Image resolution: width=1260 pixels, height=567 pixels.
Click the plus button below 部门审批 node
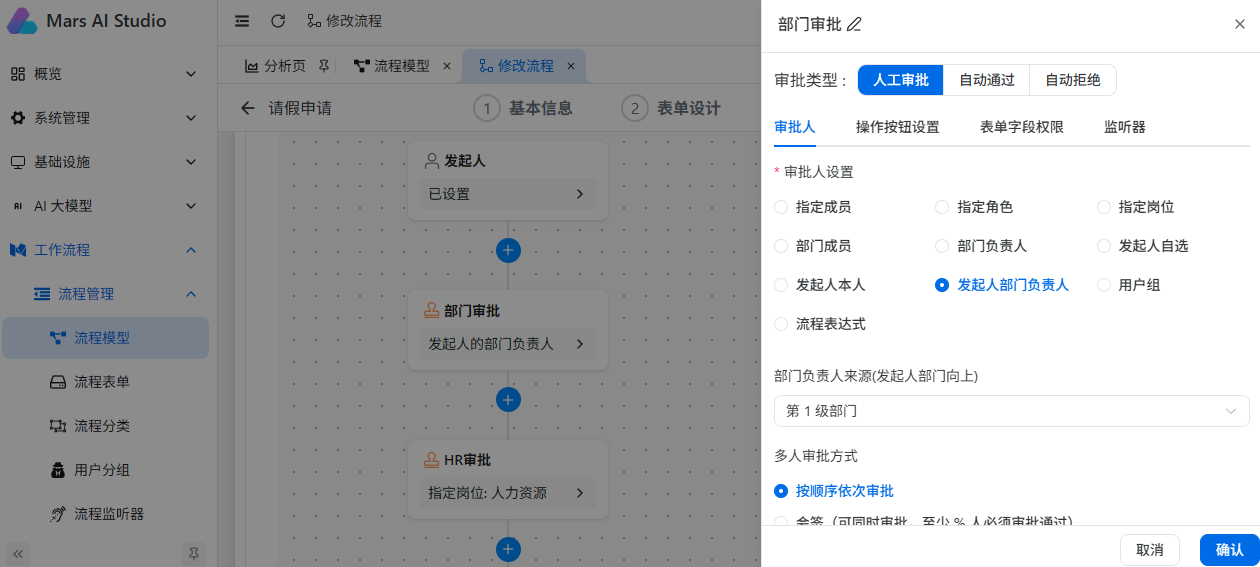tap(508, 400)
